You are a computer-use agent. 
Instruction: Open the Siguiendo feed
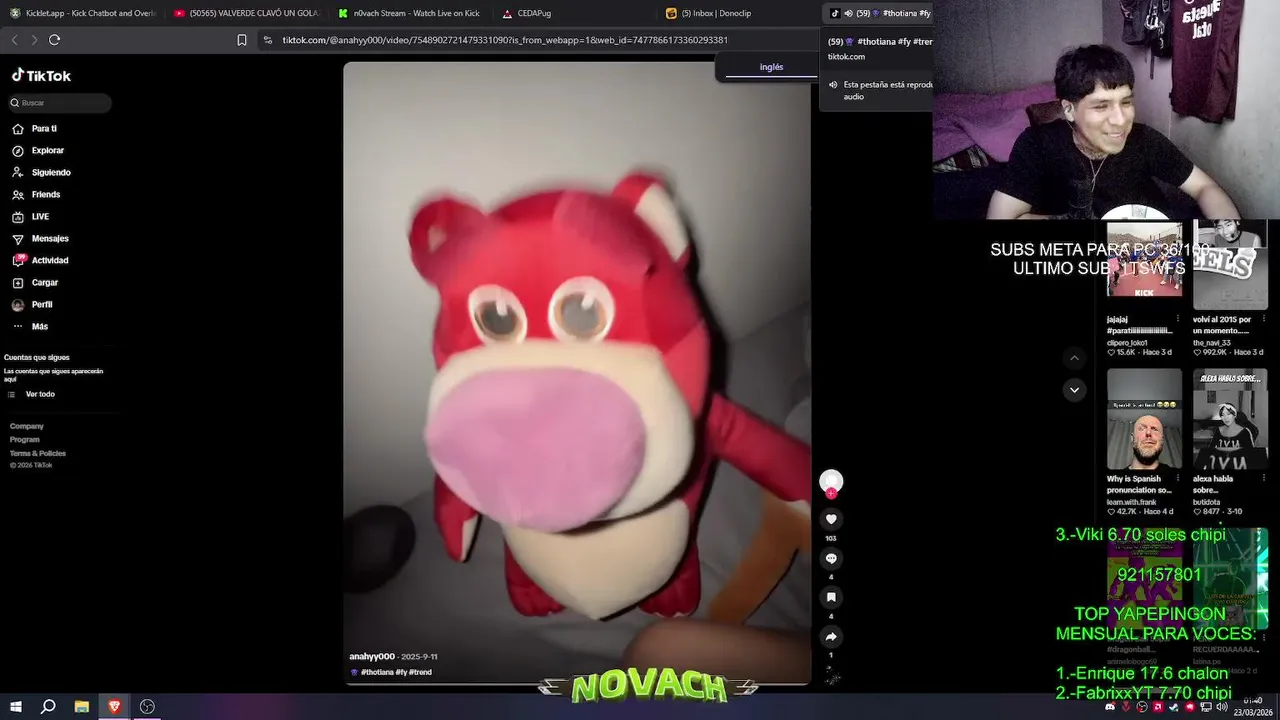[x=41, y=173]
